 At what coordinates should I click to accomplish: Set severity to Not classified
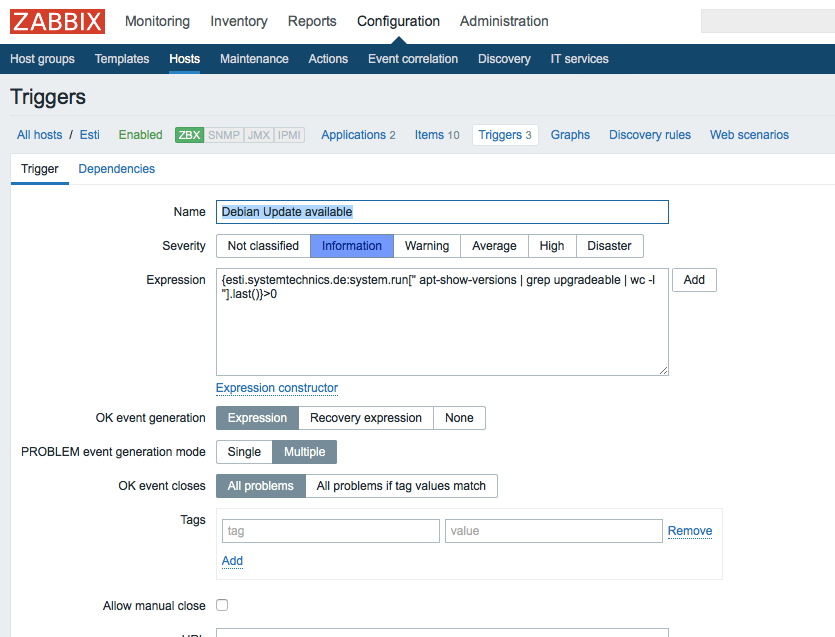click(x=263, y=246)
